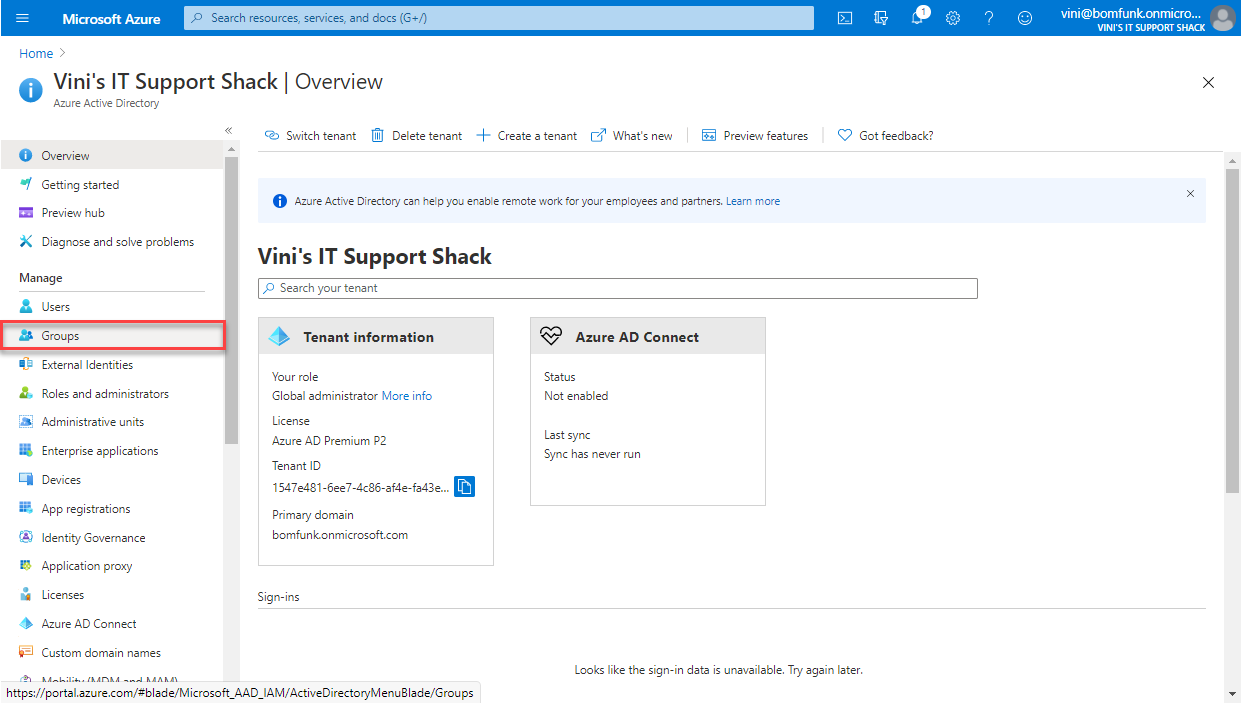Click Delete tenant
Screen dimensions: 1241x703
[416, 136]
